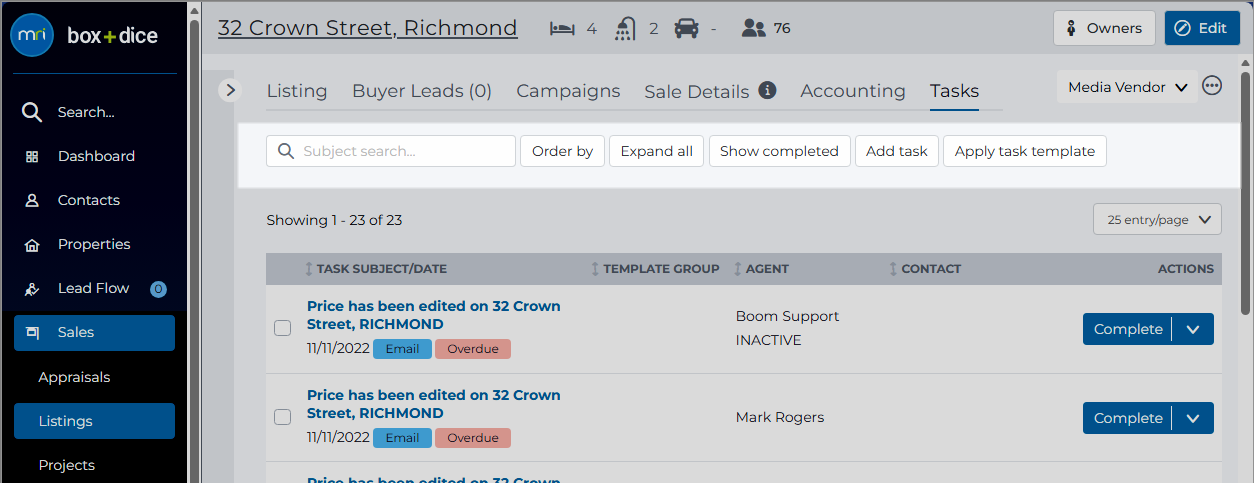Switch to the Accounting tab
The height and width of the screenshot is (483, 1254).
click(853, 91)
